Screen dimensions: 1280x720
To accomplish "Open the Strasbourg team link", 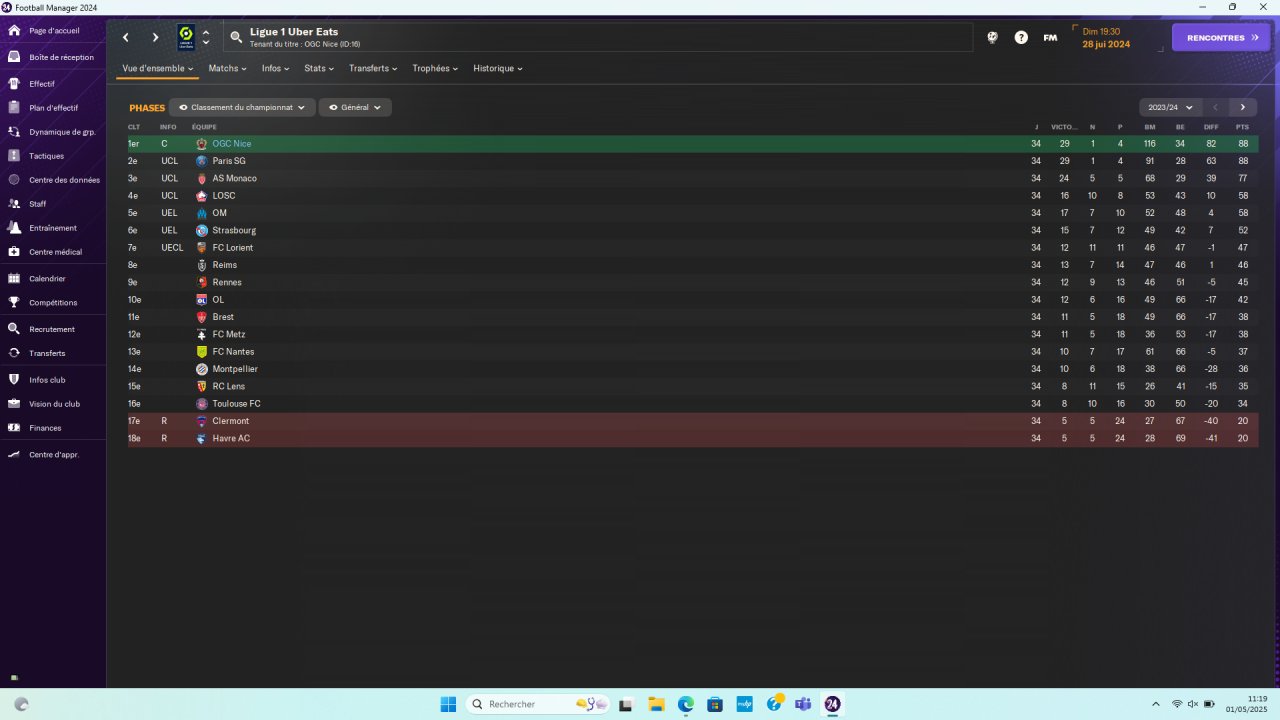I will (234, 231).
